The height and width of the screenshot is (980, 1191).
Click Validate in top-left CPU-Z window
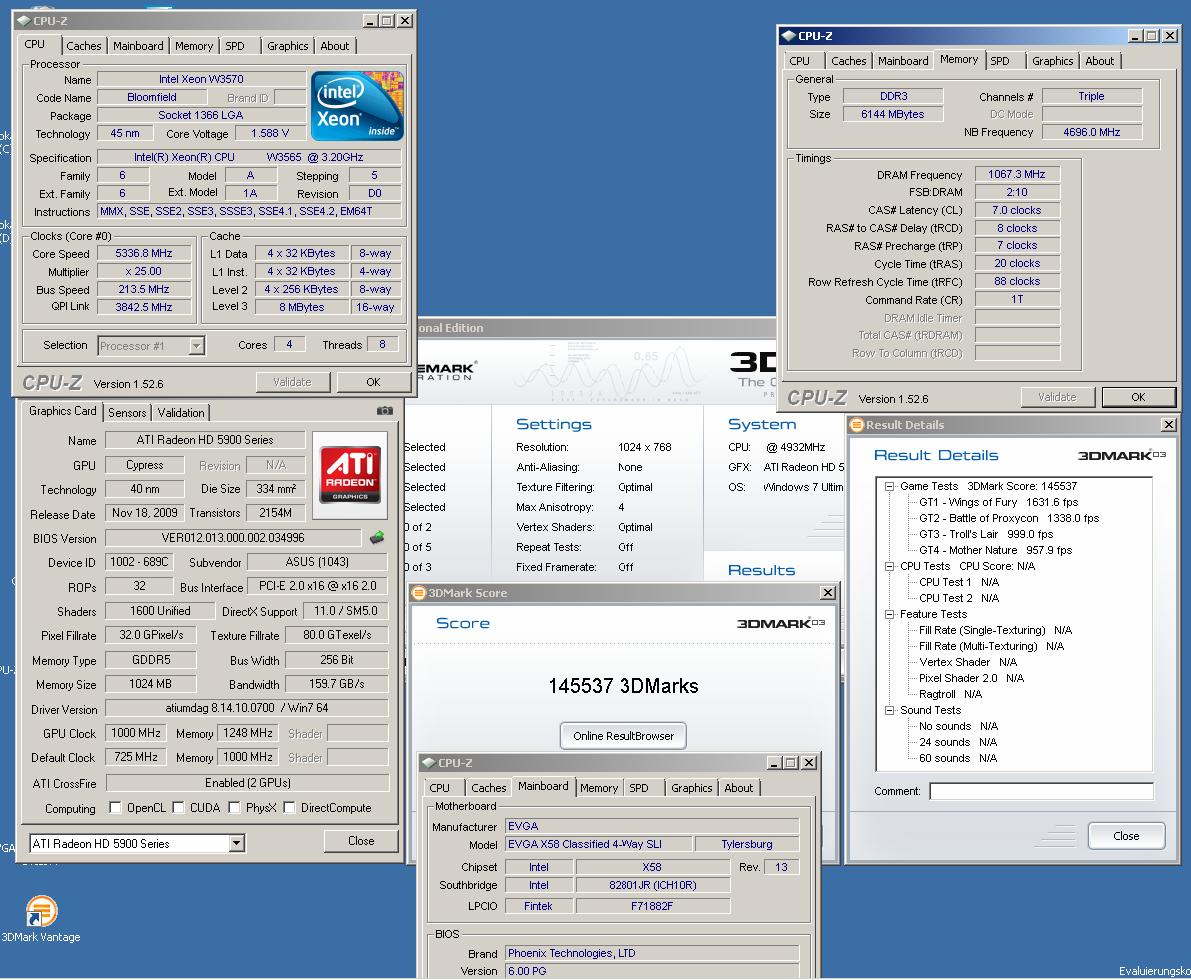[292, 382]
